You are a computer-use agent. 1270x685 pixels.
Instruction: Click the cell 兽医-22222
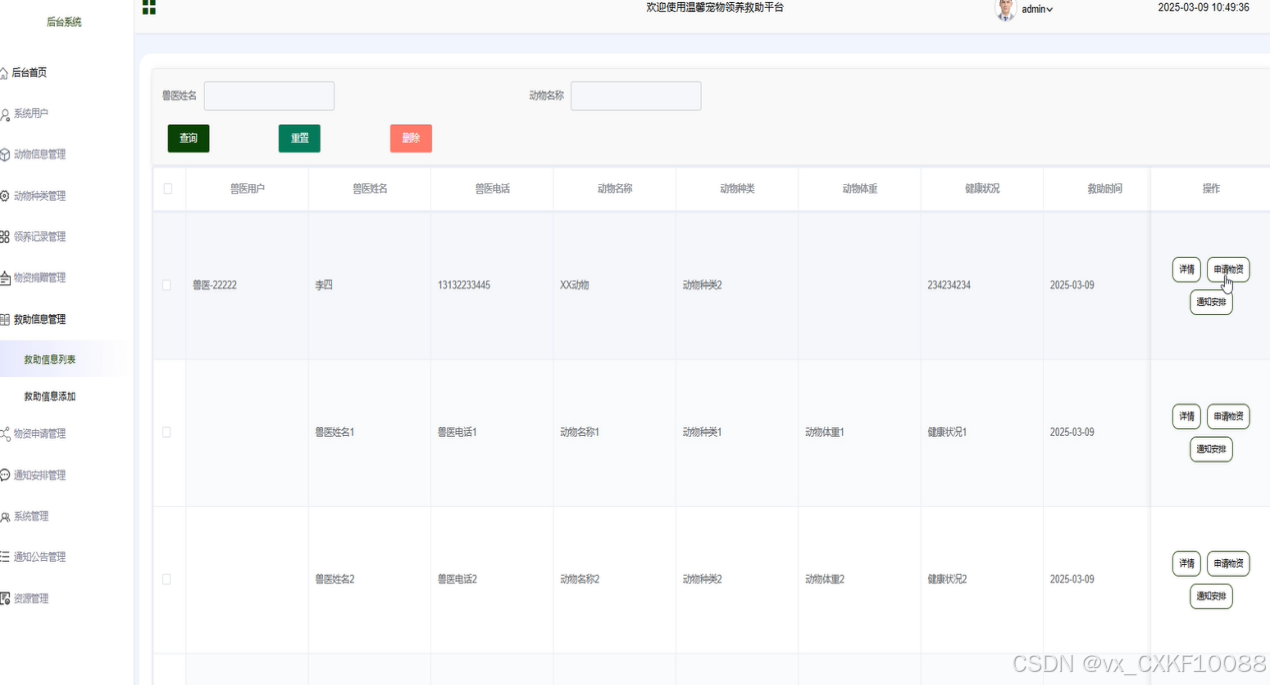215,285
